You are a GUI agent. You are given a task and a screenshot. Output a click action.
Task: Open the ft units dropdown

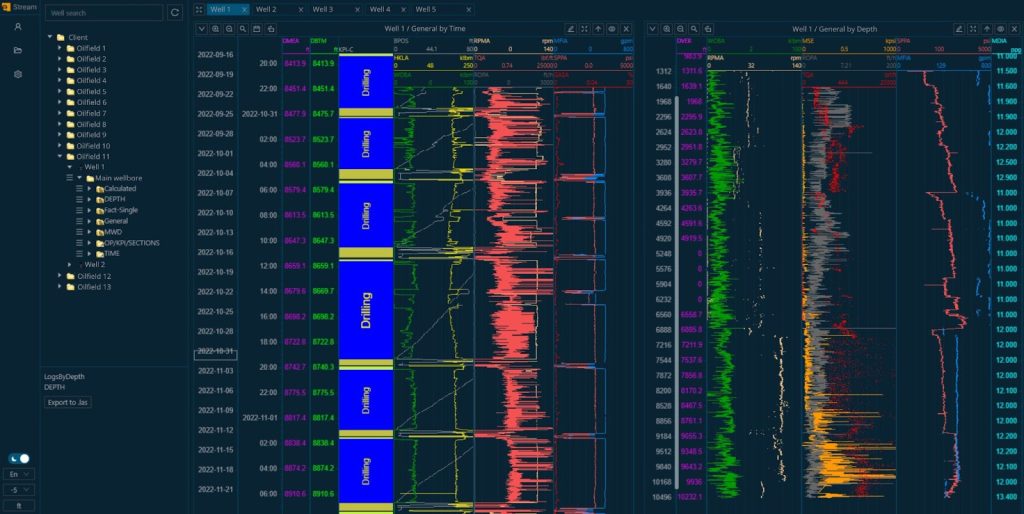coord(19,506)
